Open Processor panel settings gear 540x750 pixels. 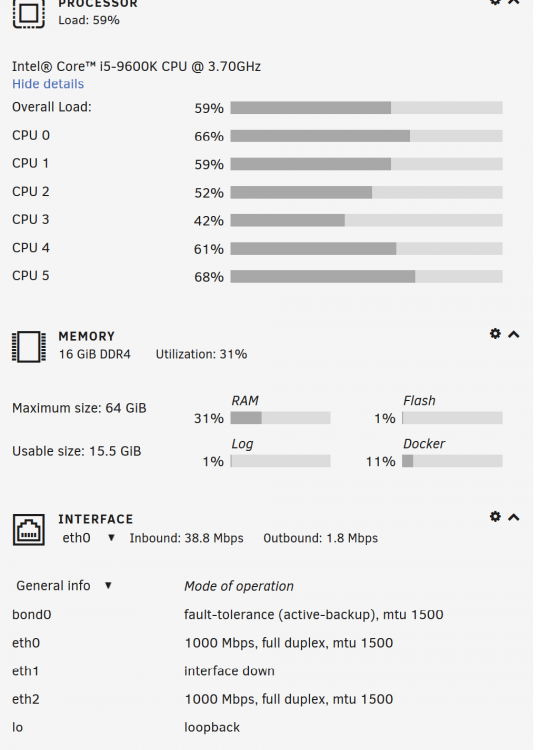point(495,1)
